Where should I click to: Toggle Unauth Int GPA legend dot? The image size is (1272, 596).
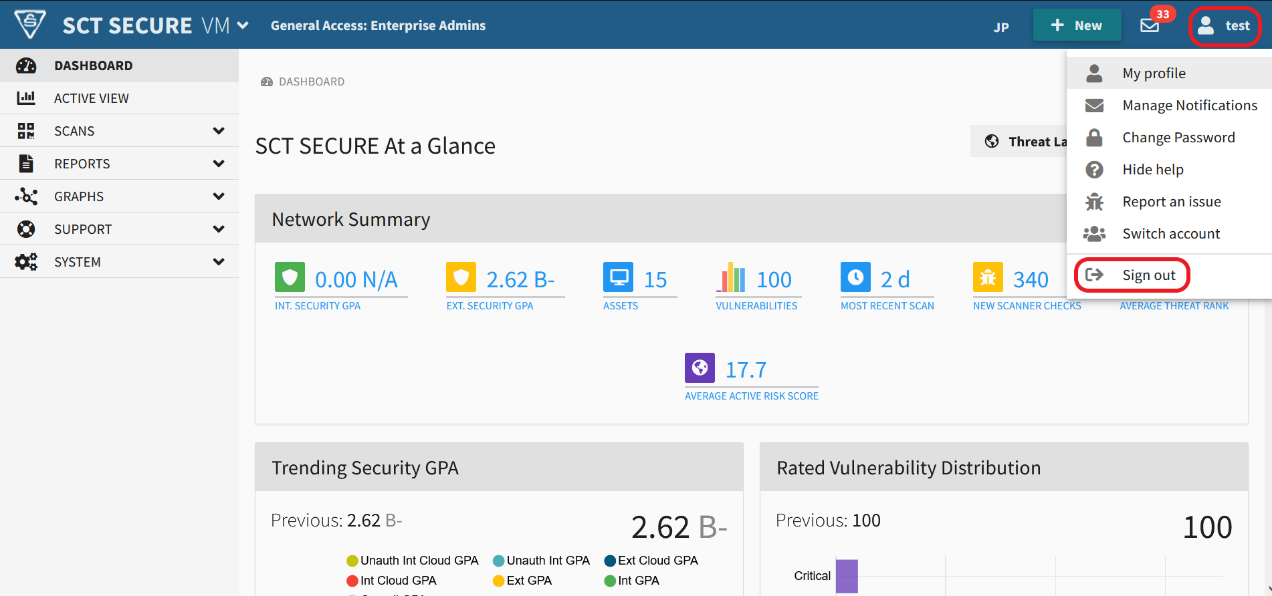click(x=498, y=561)
